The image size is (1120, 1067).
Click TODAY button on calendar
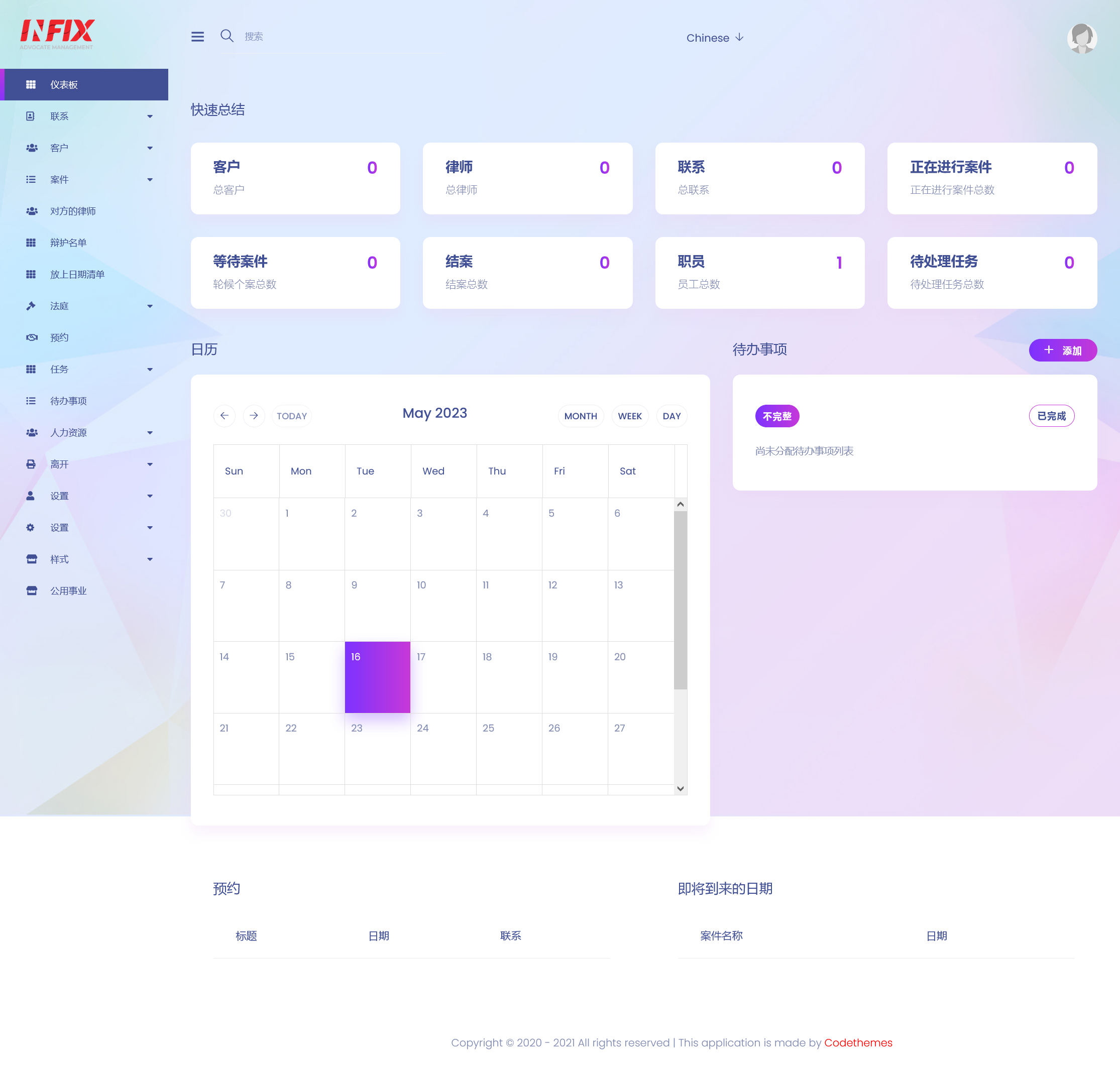coord(292,415)
